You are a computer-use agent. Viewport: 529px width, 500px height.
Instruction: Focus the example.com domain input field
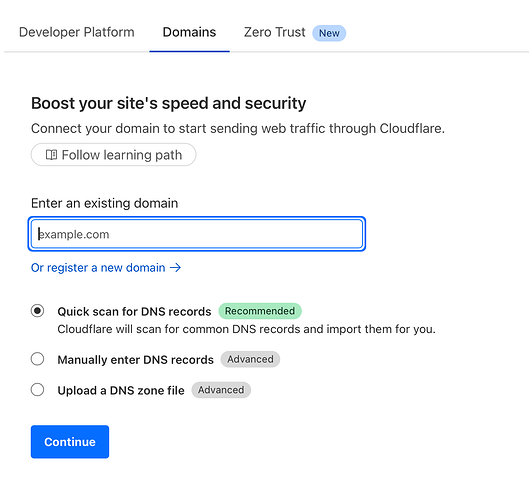197,234
